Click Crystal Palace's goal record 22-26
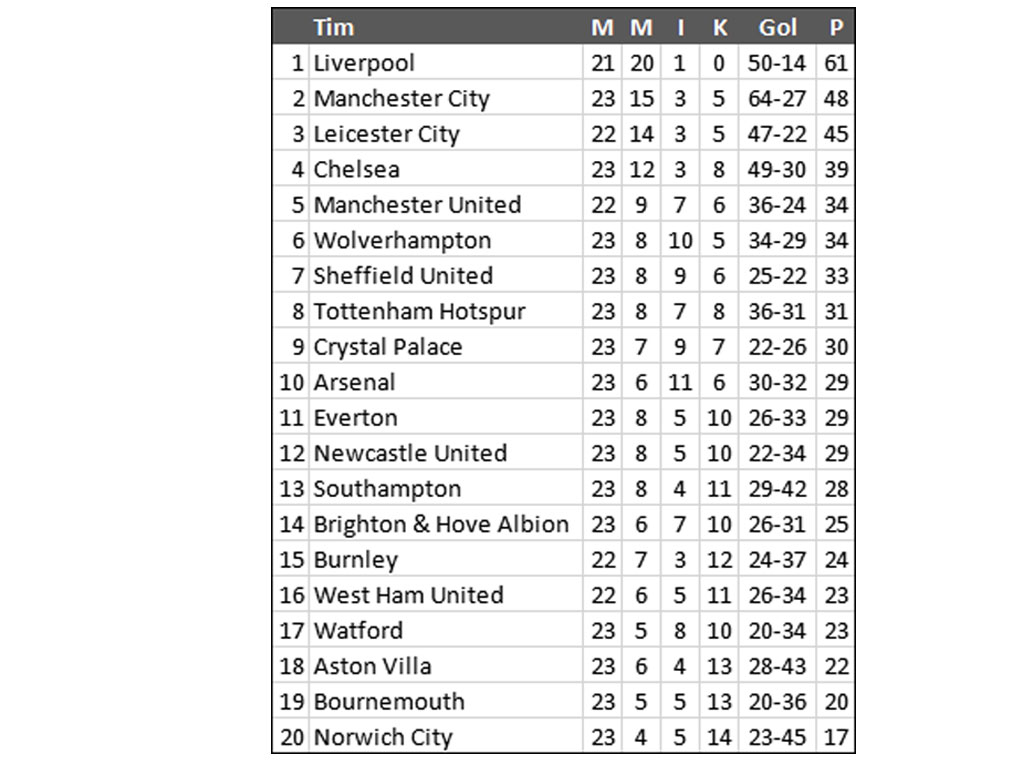This screenshot has width=1024, height=768. pyautogui.click(x=777, y=347)
